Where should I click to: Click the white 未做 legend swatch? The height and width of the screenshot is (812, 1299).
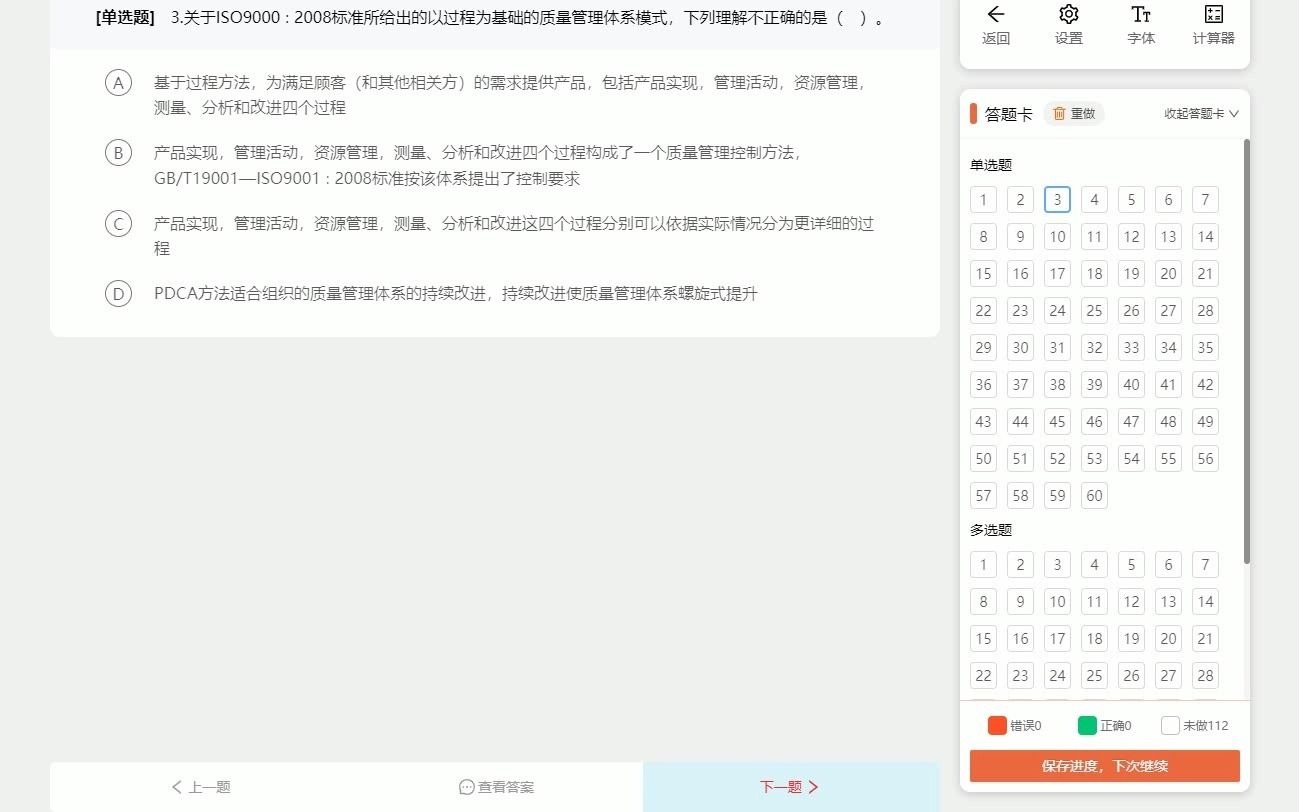coord(1170,725)
